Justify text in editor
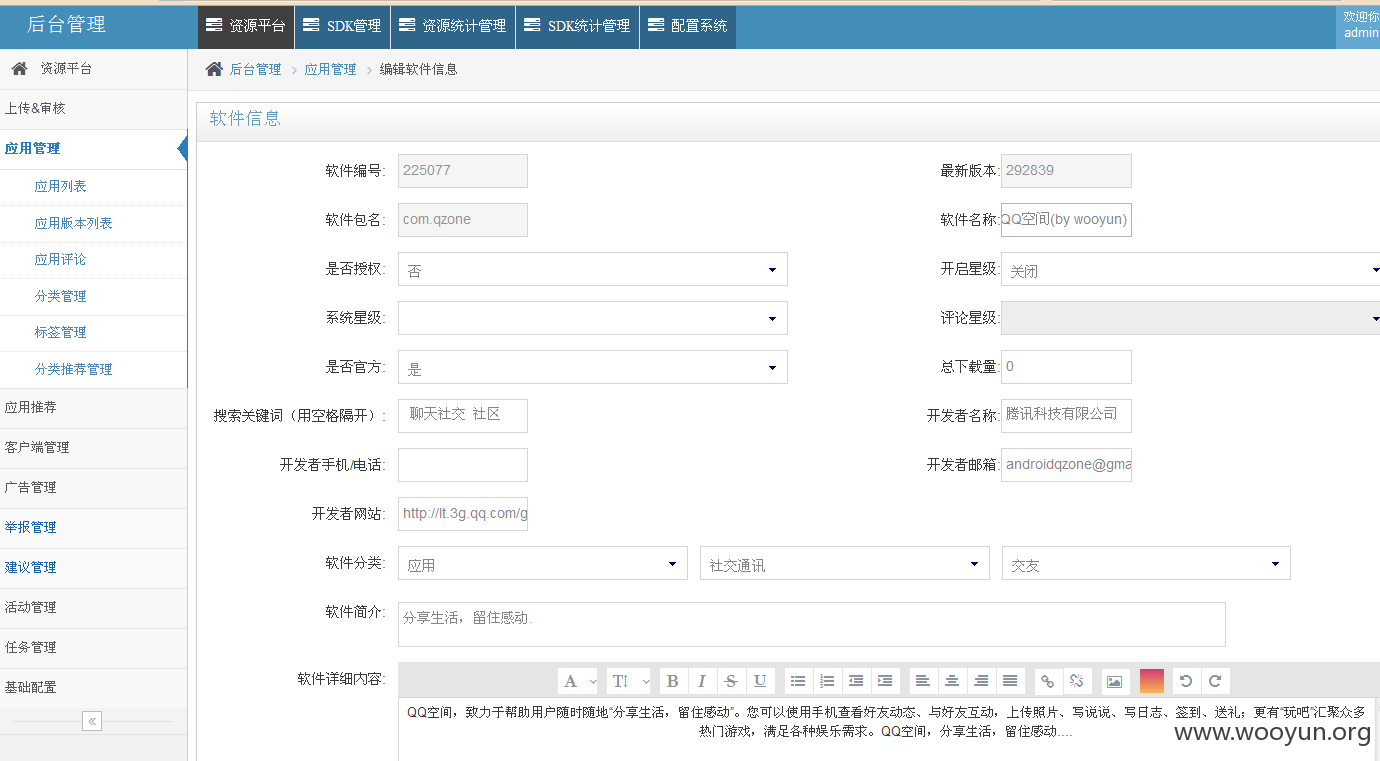The width and height of the screenshot is (1380, 761). (x=1010, y=681)
